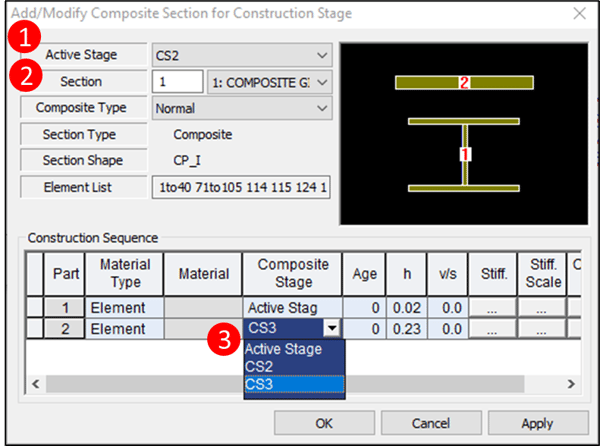Viewport: 600px width, 446px height.
Task: Click Material Type cell for Part 1
Action: tap(125, 308)
